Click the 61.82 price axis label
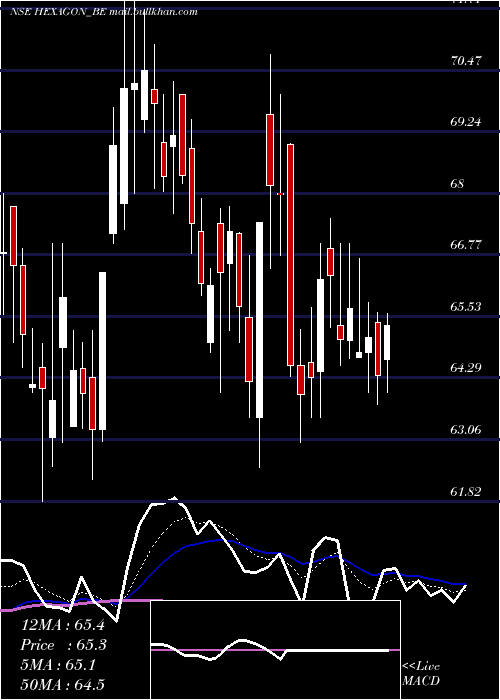The width and height of the screenshot is (500, 700). [466, 492]
